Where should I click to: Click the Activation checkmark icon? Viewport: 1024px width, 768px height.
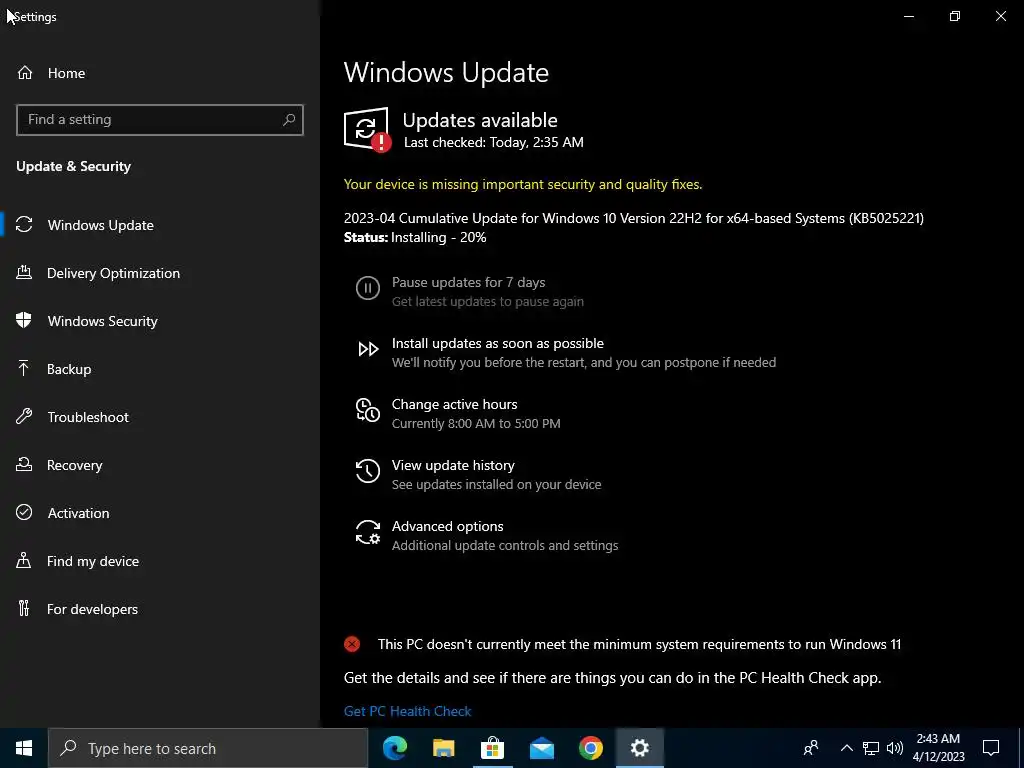point(24,512)
